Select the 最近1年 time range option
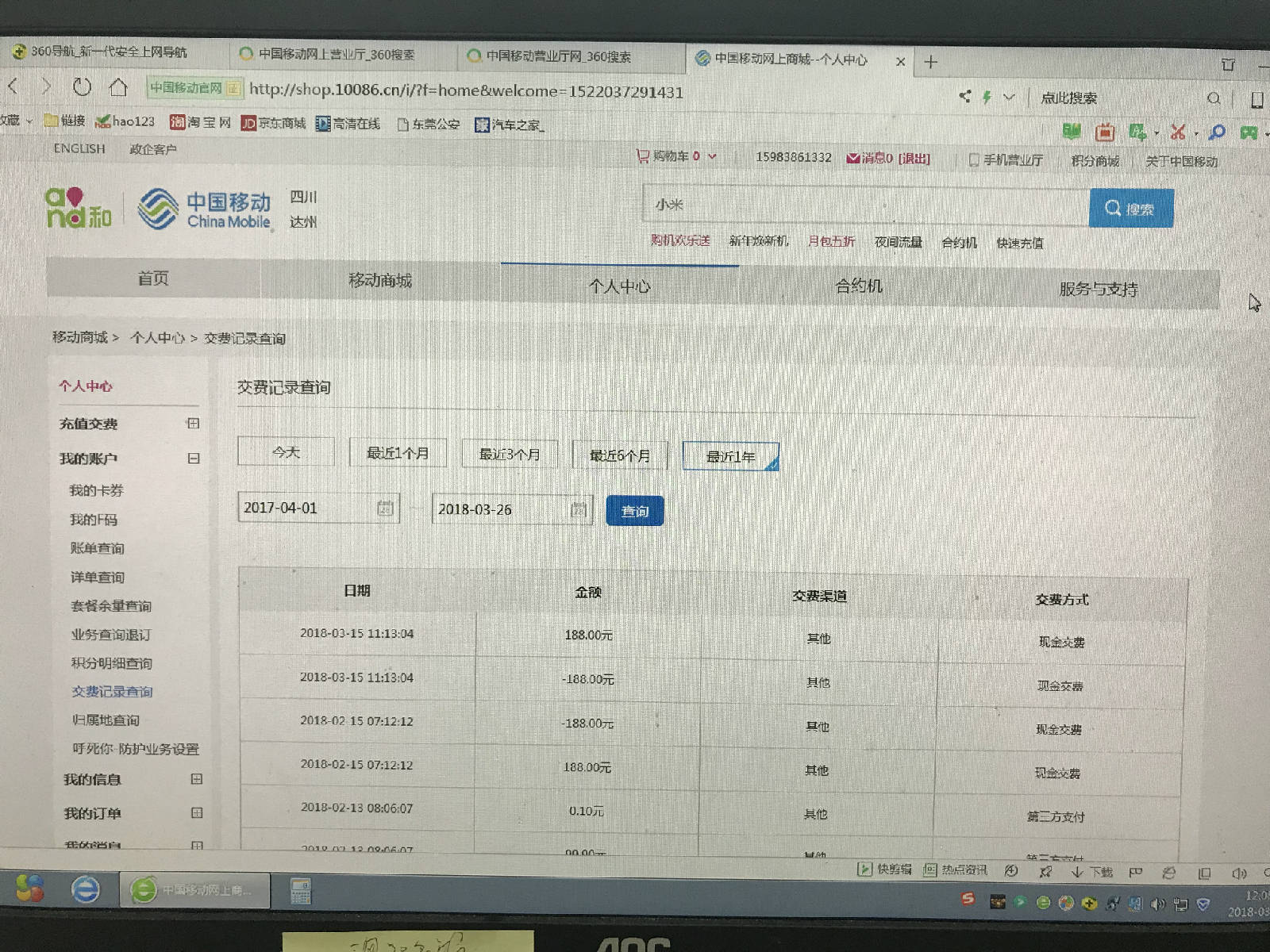The image size is (1270, 952). pos(730,457)
